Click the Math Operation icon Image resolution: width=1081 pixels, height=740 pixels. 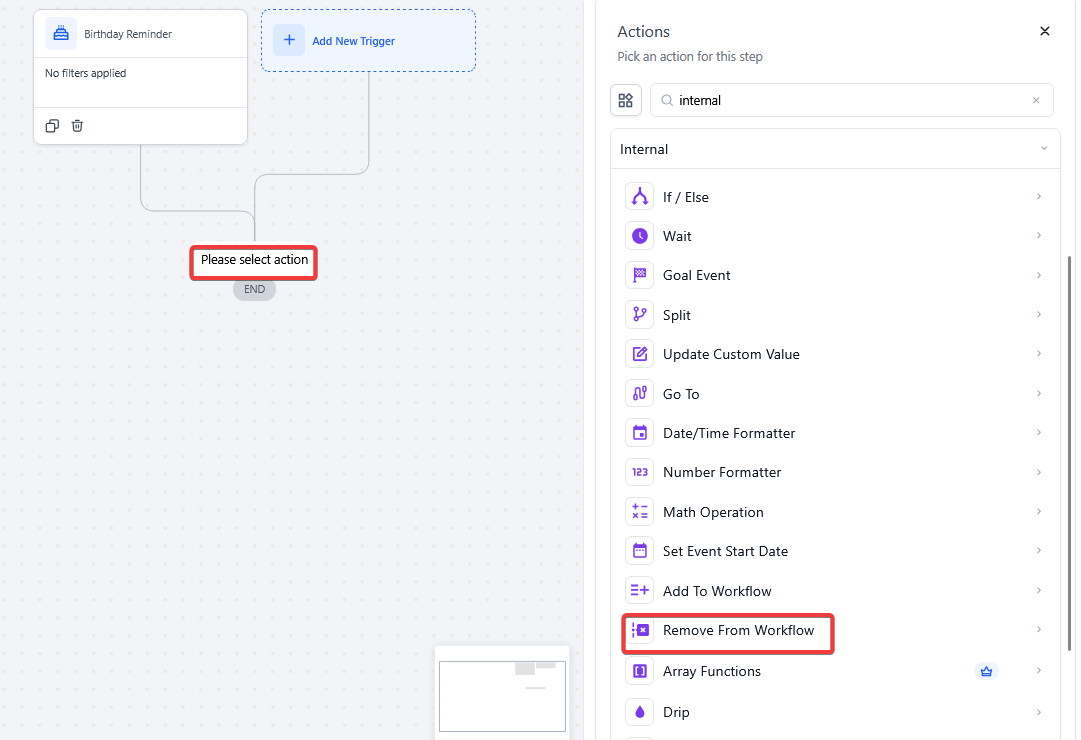pyautogui.click(x=640, y=512)
